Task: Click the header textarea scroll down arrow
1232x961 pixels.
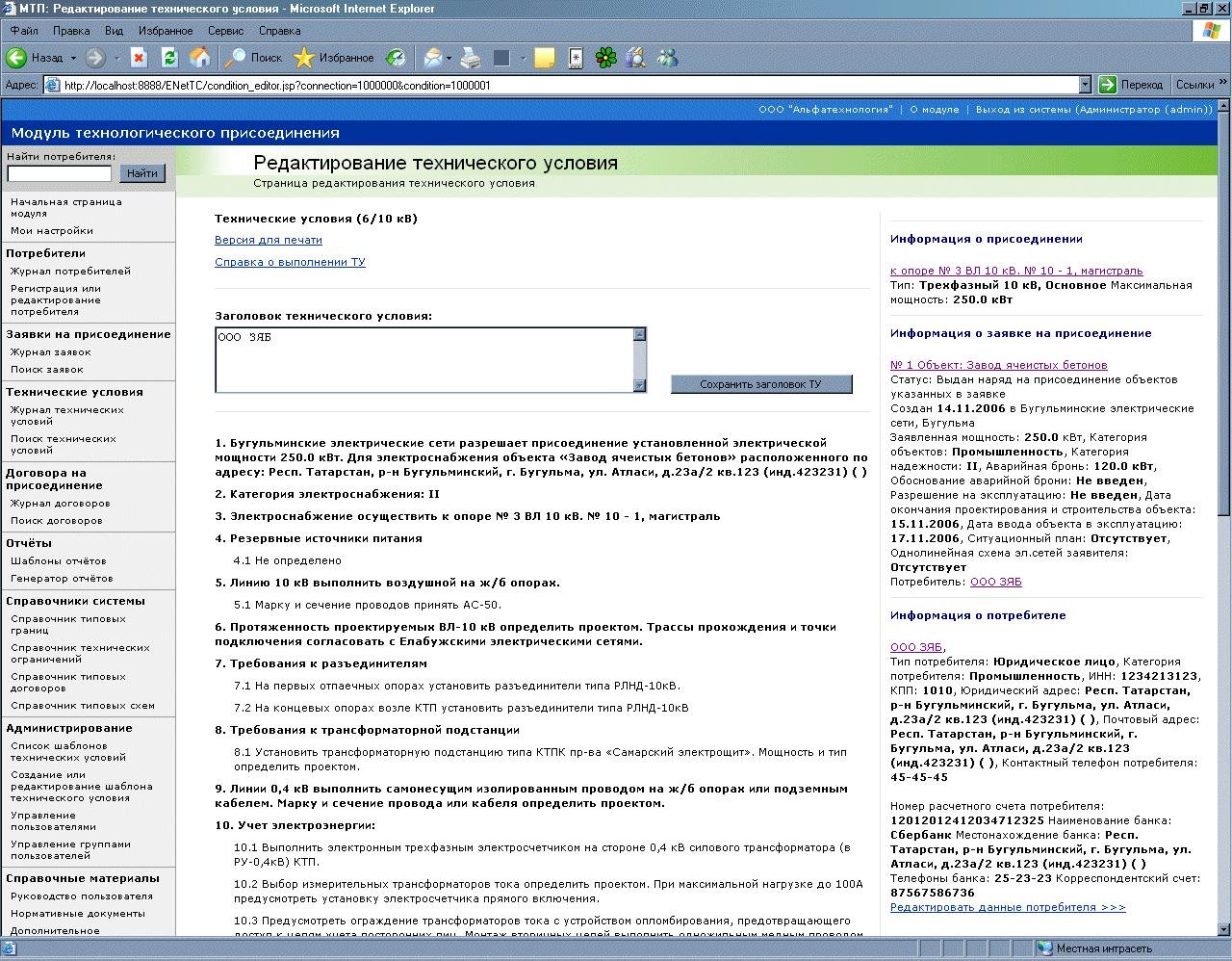Action: coord(639,386)
